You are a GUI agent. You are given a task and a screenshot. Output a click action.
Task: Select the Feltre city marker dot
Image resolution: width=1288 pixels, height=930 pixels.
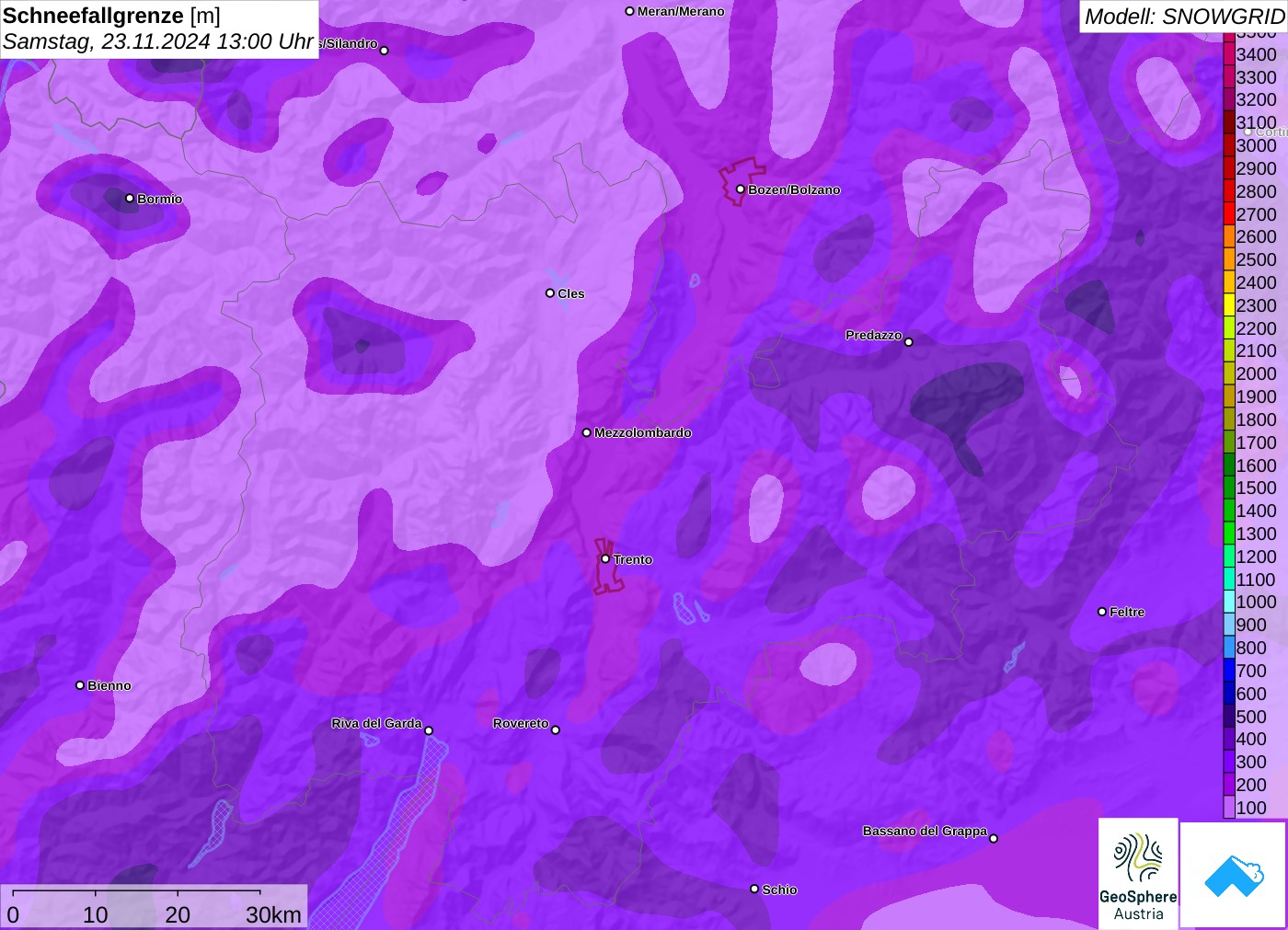1102,612
